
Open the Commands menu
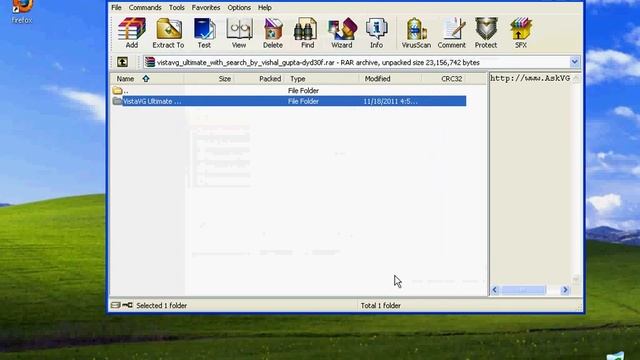145,7
